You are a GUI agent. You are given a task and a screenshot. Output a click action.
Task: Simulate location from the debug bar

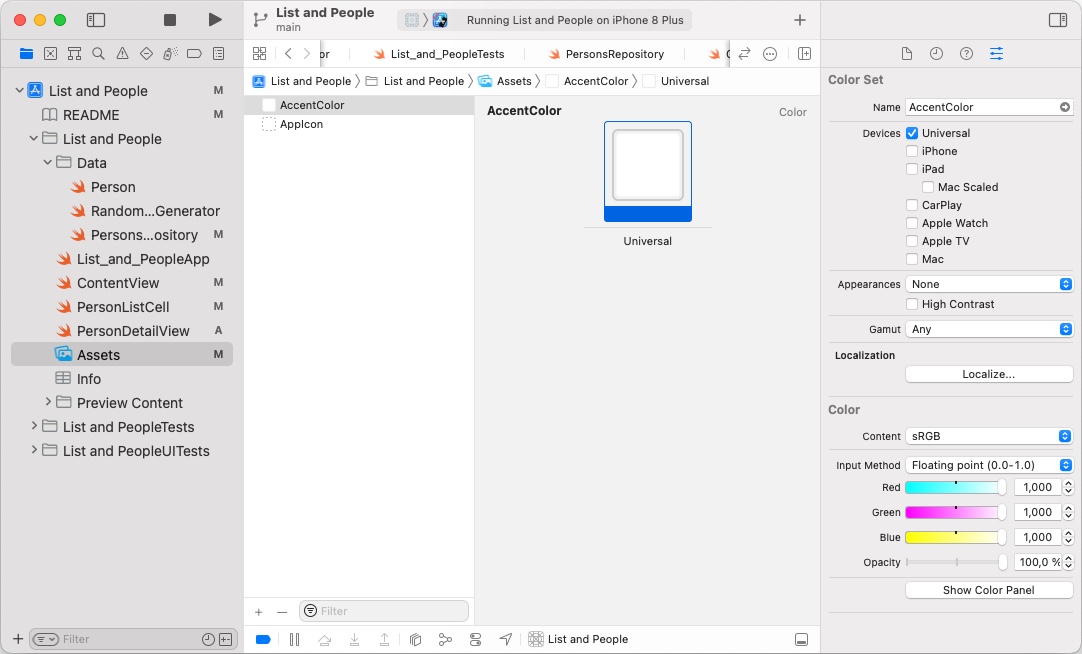pos(506,640)
